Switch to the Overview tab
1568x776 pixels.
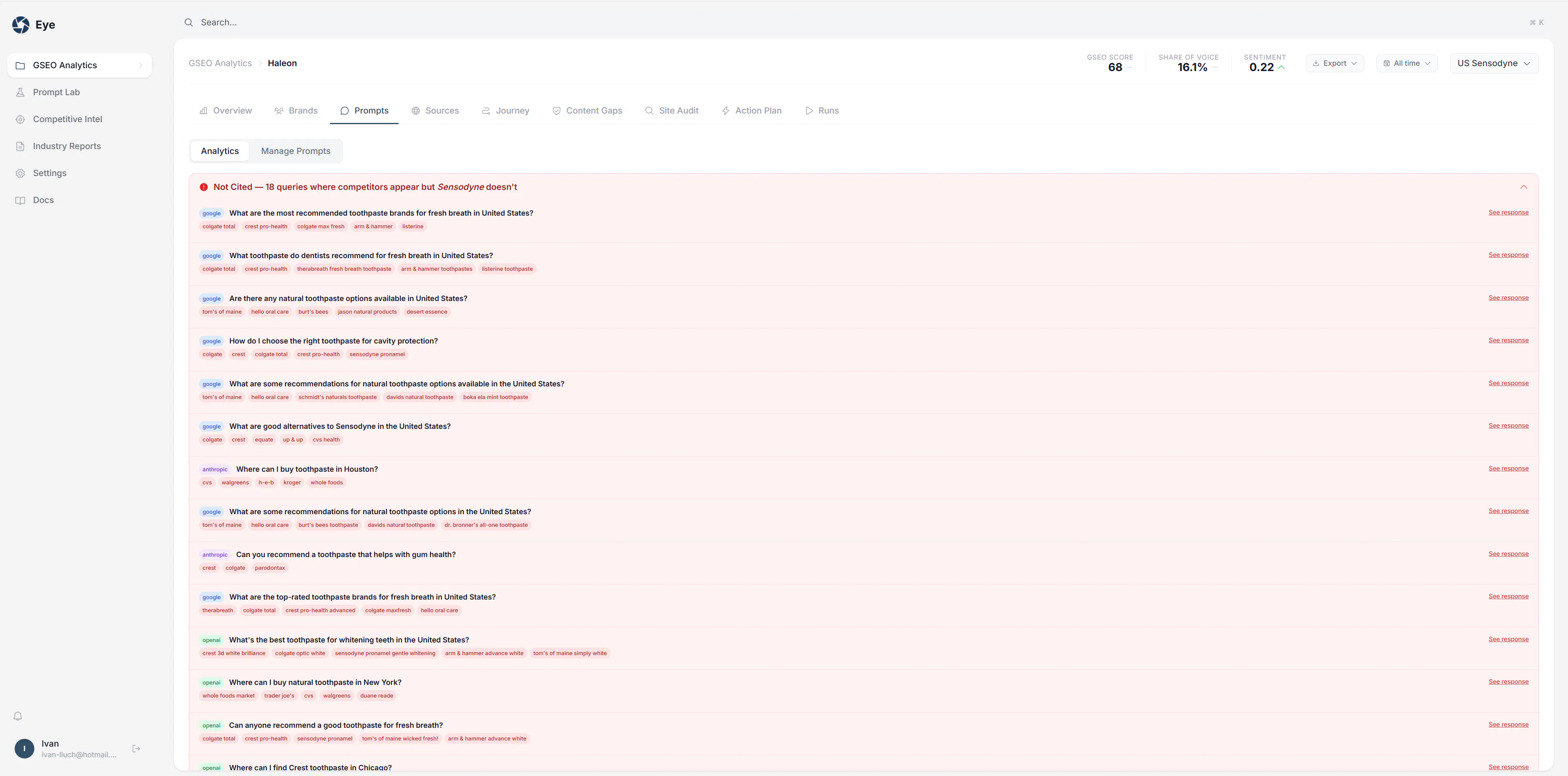225,111
